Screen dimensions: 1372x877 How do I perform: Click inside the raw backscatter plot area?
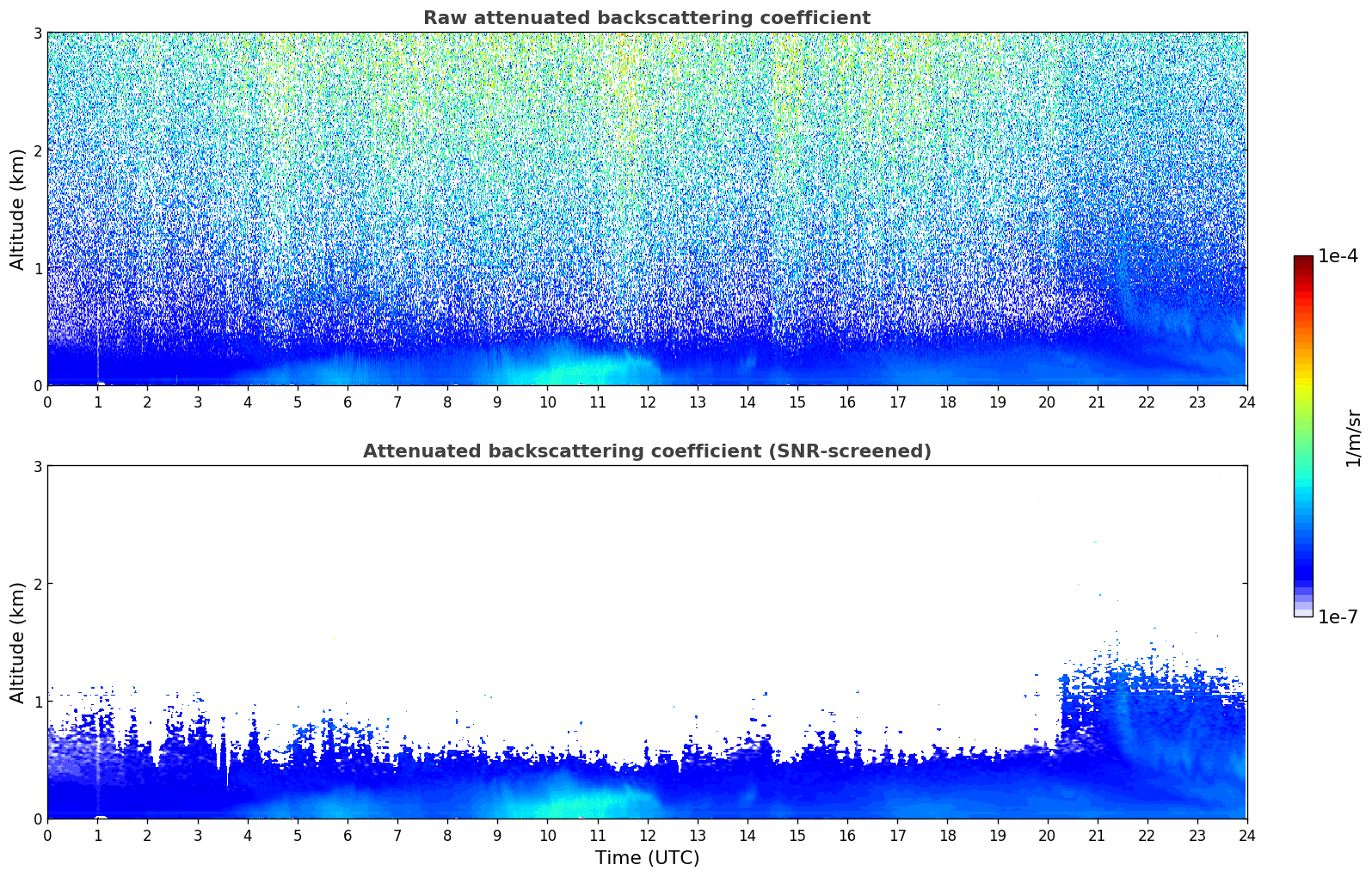click(647, 209)
